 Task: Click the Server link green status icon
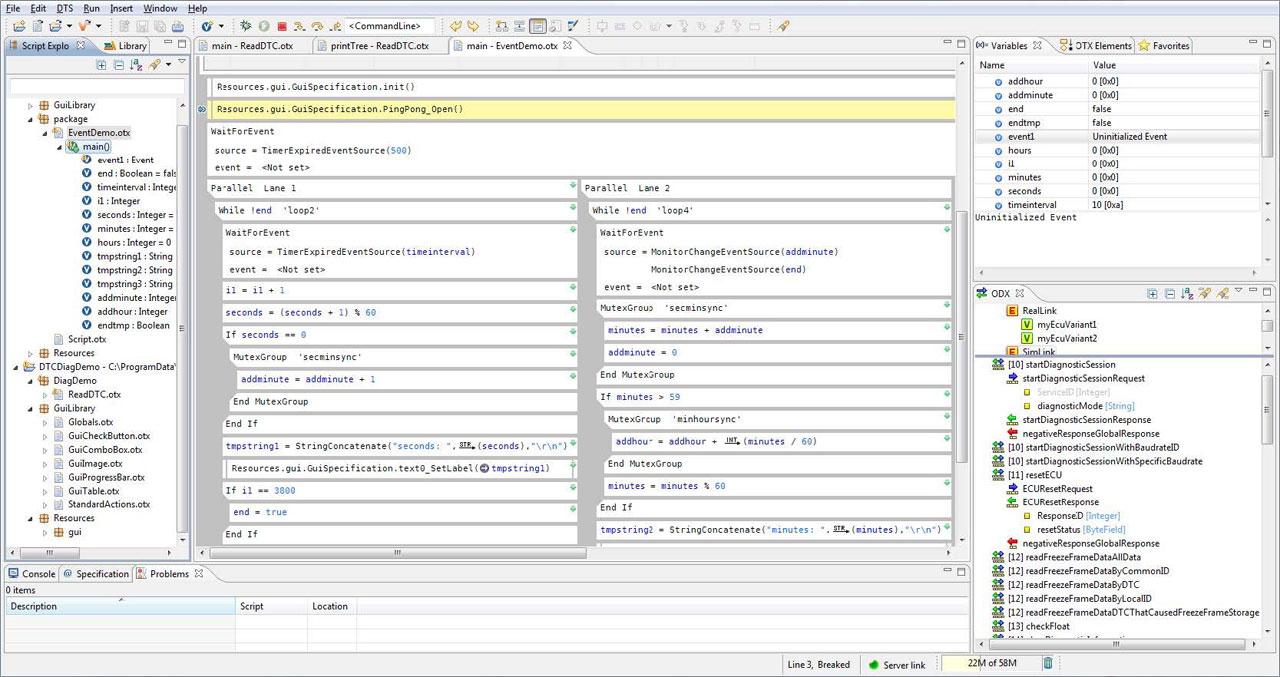873,665
